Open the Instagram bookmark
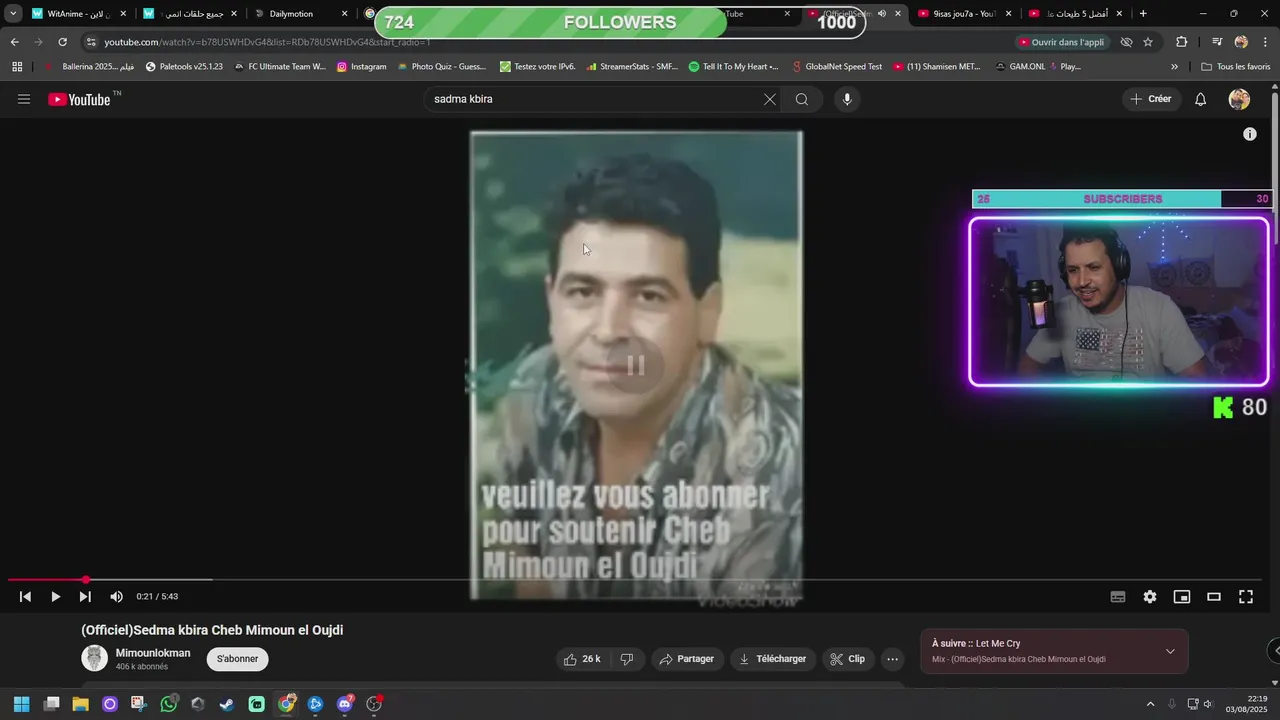This screenshot has width=1280, height=720. (362, 67)
